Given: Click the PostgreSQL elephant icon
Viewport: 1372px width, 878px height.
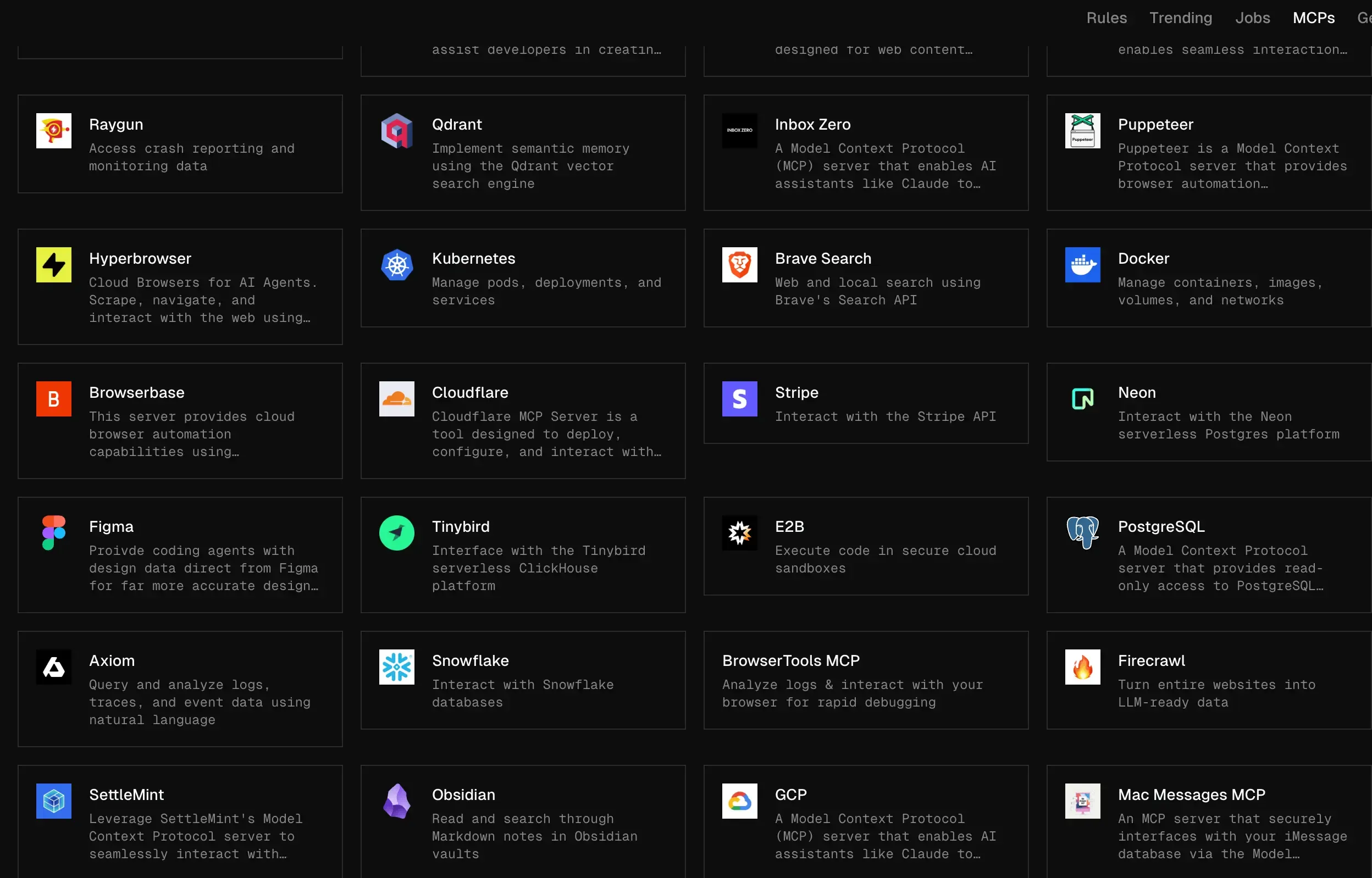Looking at the screenshot, I should (x=1082, y=532).
